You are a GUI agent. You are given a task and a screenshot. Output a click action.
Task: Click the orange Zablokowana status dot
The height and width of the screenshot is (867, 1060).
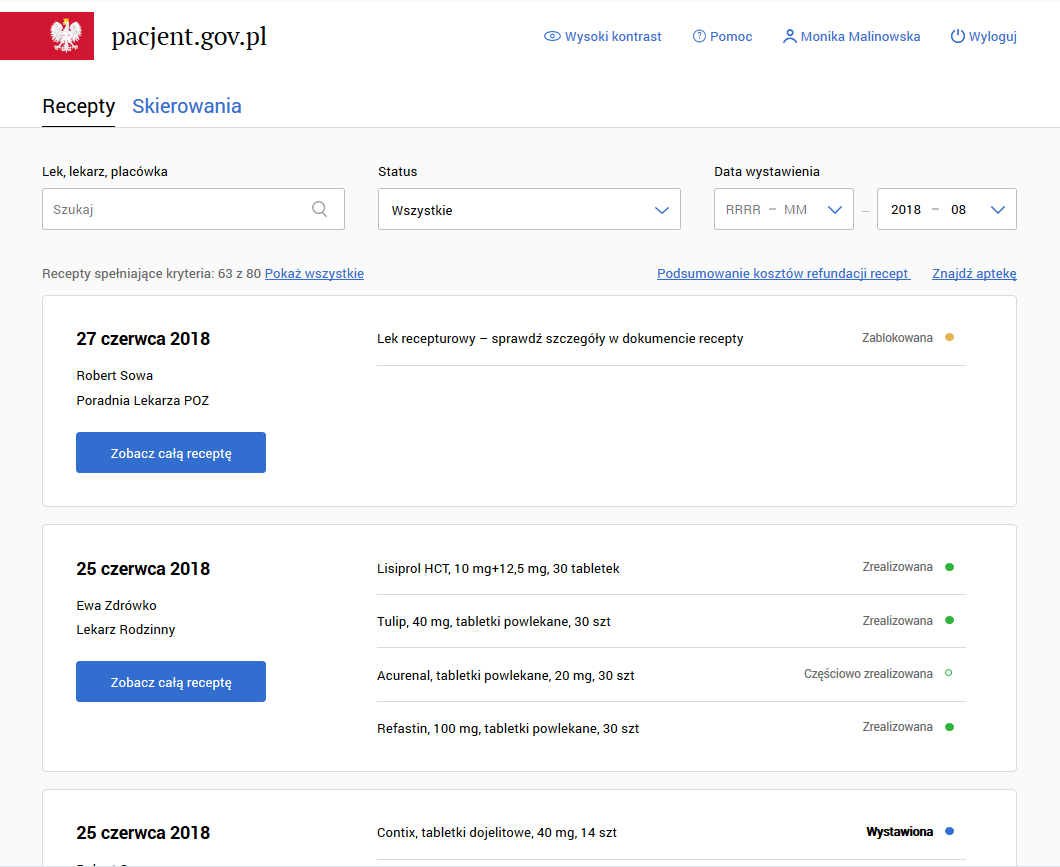click(949, 337)
